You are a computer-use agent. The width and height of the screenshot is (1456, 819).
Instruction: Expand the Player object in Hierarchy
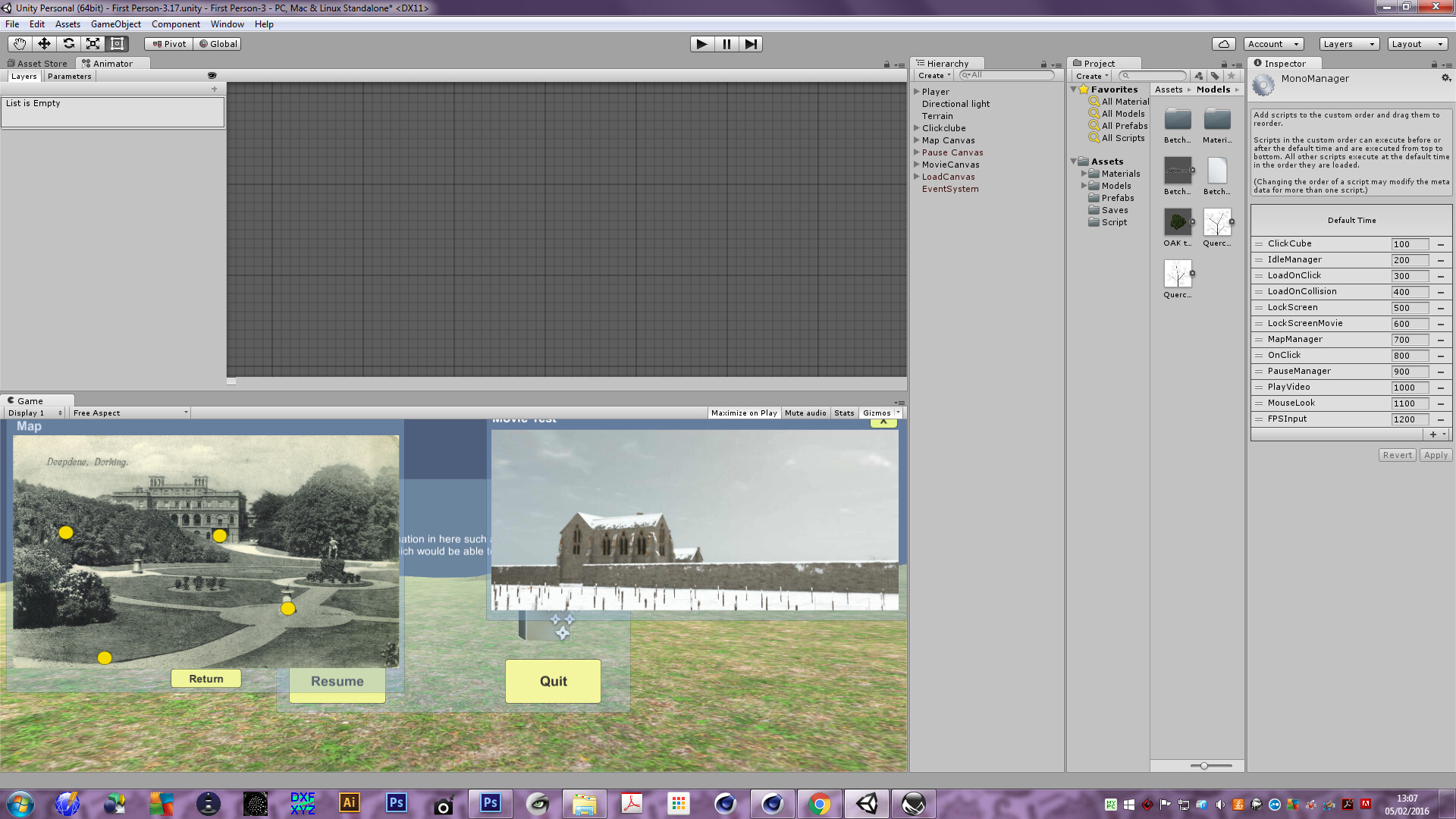tap(917, 91)
